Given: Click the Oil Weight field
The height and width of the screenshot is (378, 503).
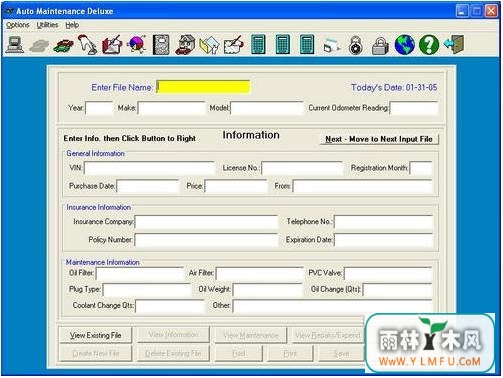Looking at the screenshot, I should (x=268, y=290).
